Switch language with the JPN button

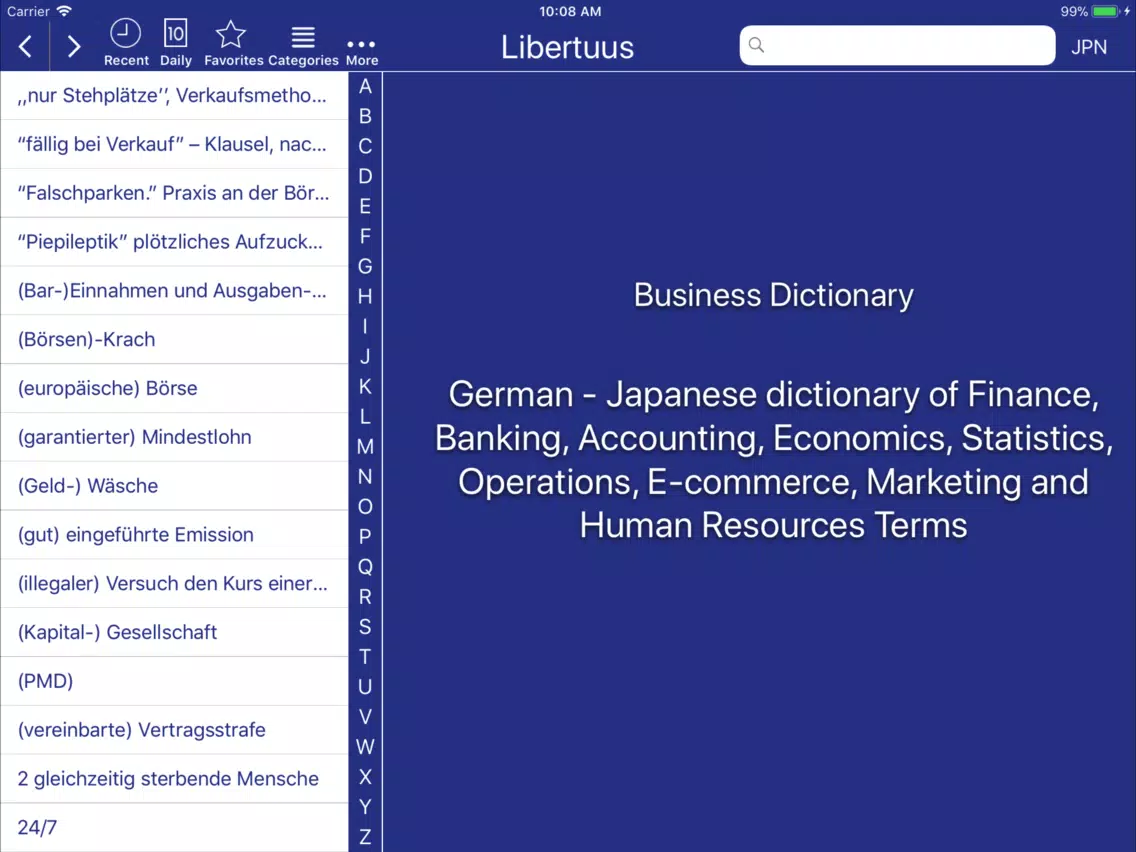(1088, 47)
